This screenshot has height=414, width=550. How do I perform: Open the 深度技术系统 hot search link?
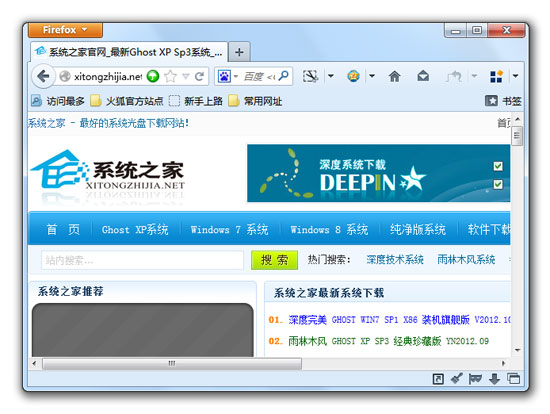click(x=395, y=260)
